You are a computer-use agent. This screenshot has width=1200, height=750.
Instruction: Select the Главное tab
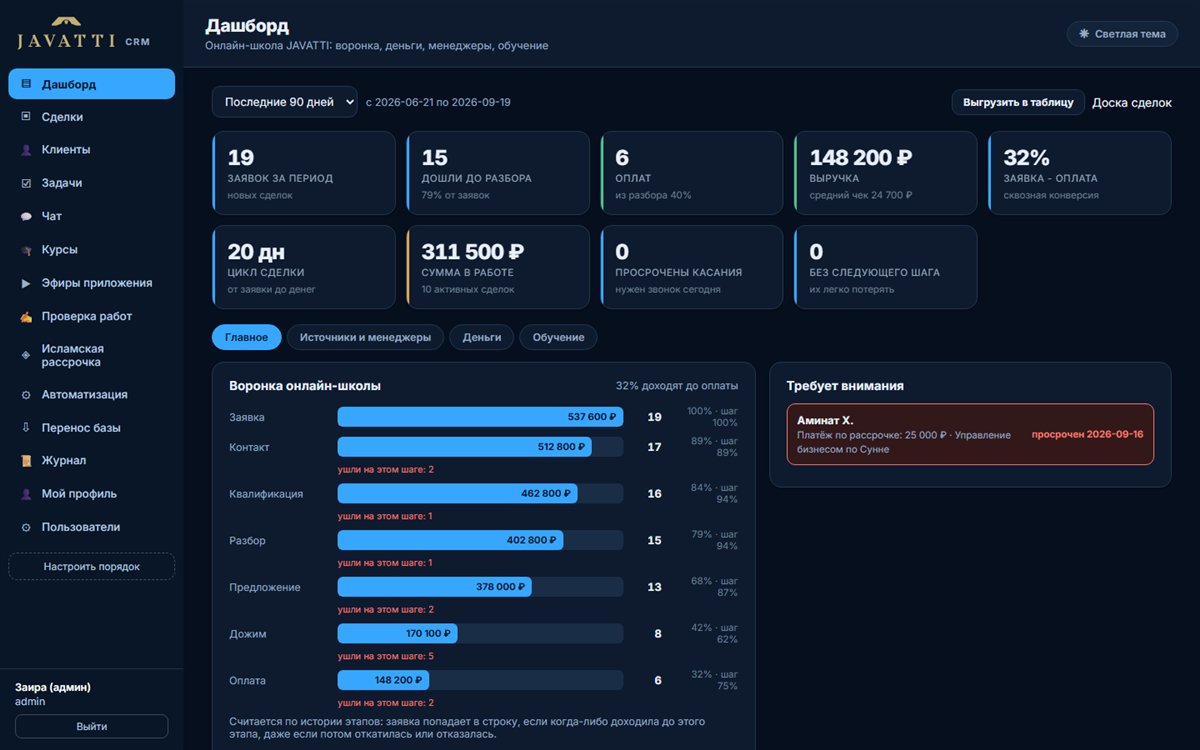[x=247, y=337]
